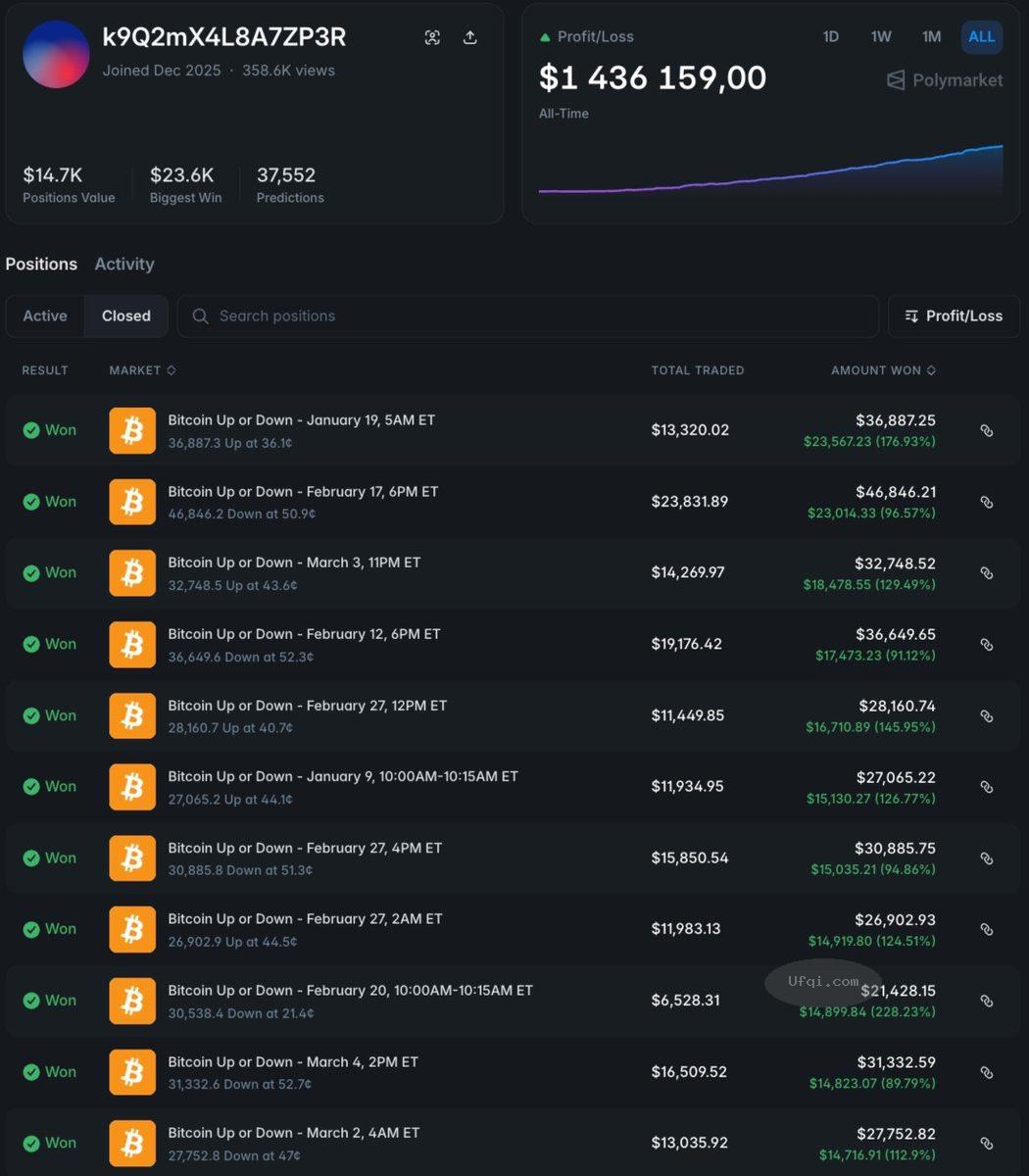Viewport: 1029px width, 1176px height.
Task: Click the search magnifier in the positions bar
Action: [200, 316]
